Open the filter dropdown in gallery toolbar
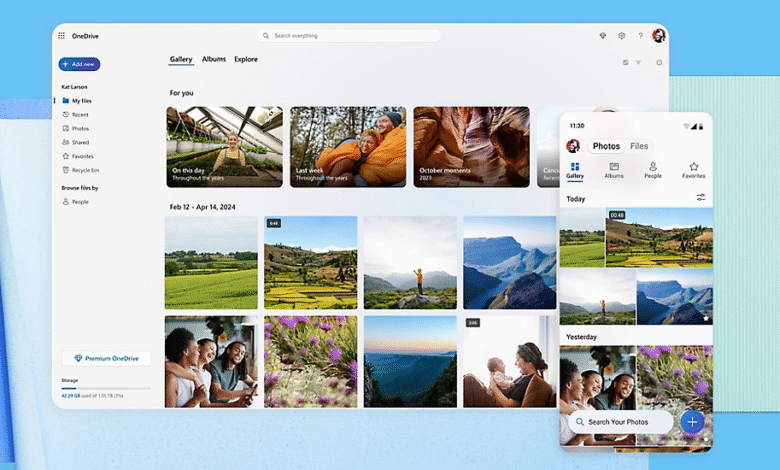The width and height of the screenshot is (780, 470). (x=639, y=62)
